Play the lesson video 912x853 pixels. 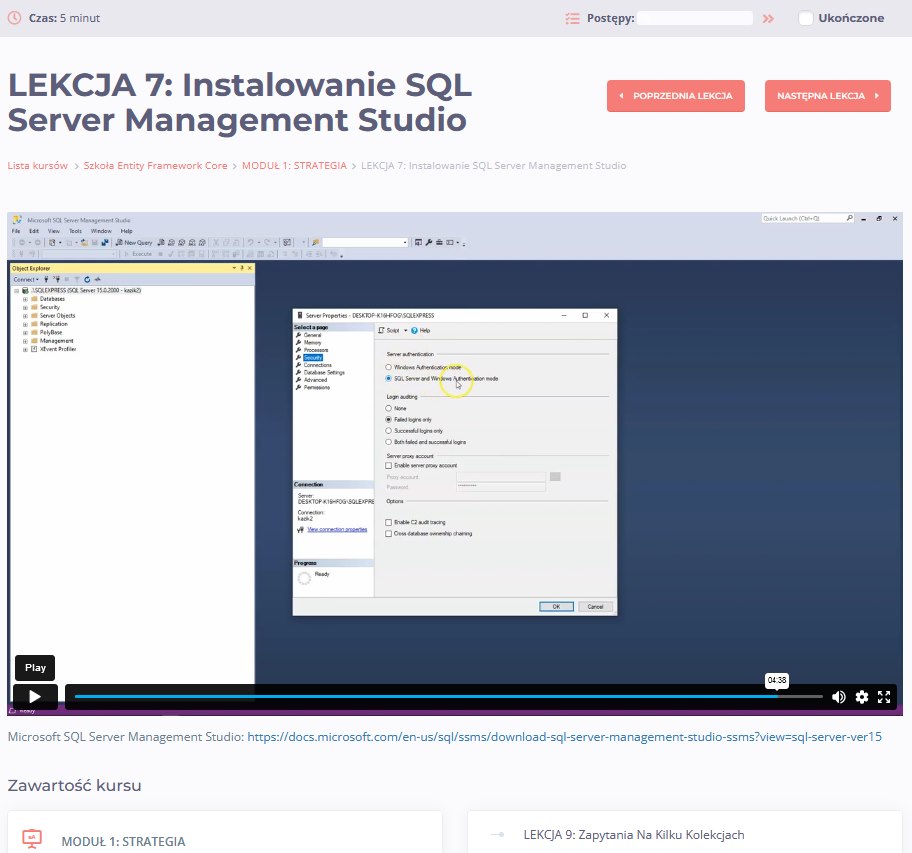point(35,697)
